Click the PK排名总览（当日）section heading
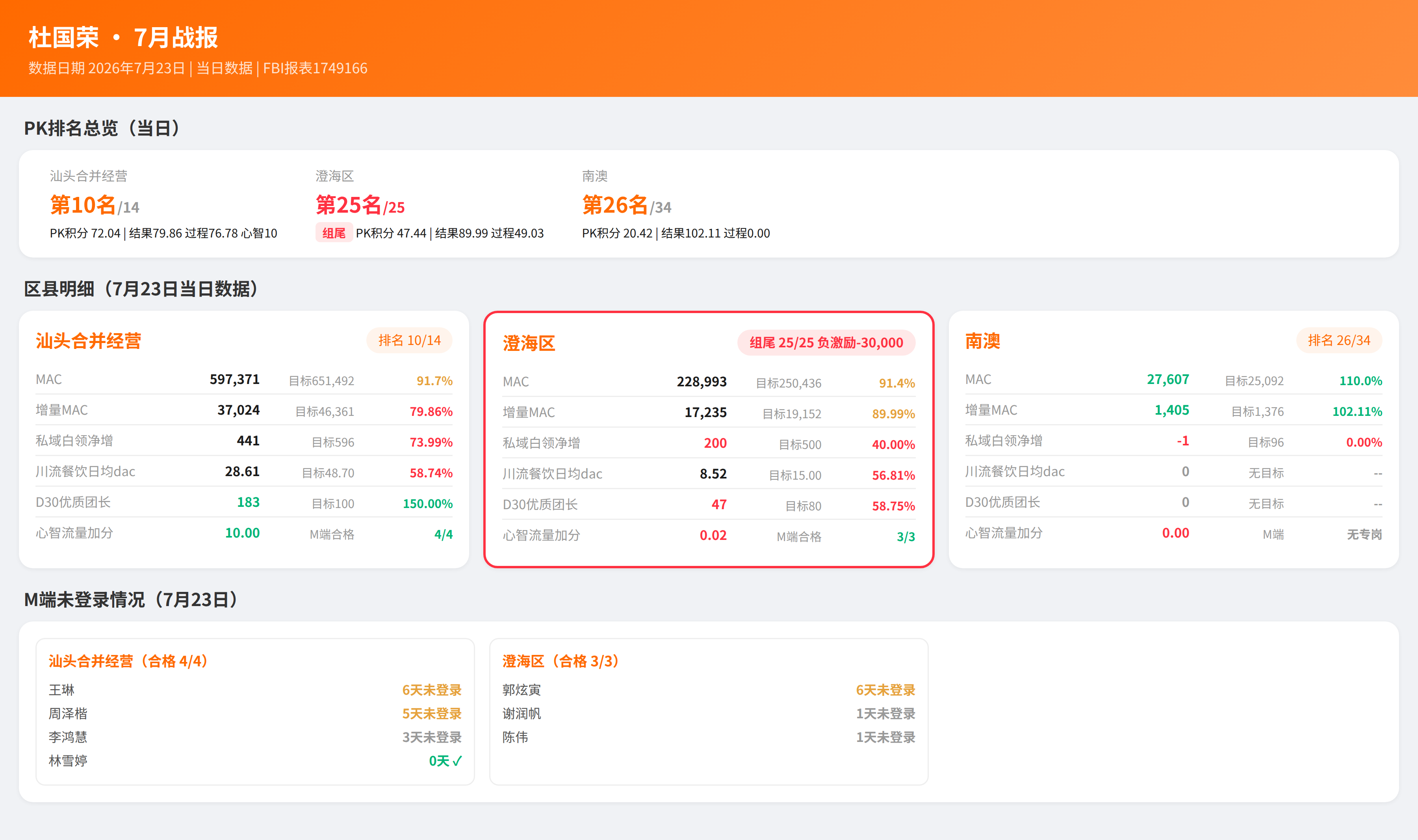1418x840 pixels. pos(102,128)
